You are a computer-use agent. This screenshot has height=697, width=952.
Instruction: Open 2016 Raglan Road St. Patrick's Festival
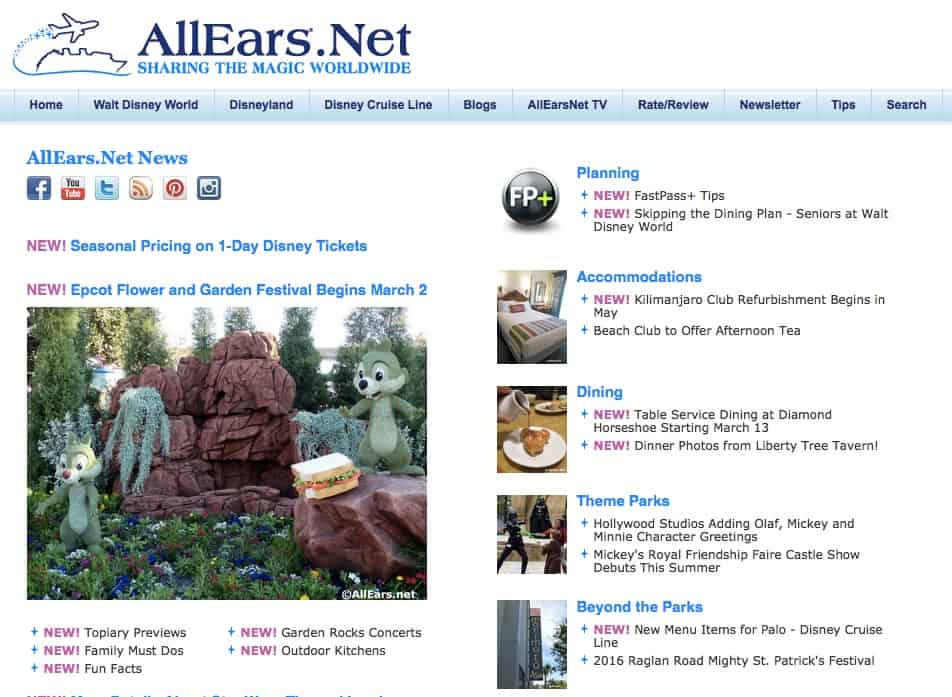(x=734, y=661)
